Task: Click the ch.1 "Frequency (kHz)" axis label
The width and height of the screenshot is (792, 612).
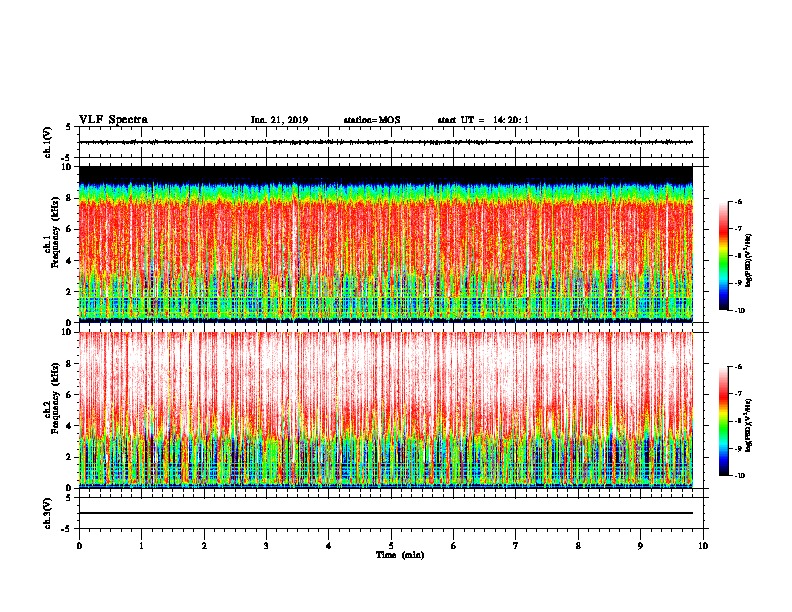Action: pyautogui.click(x=55, y=232)
